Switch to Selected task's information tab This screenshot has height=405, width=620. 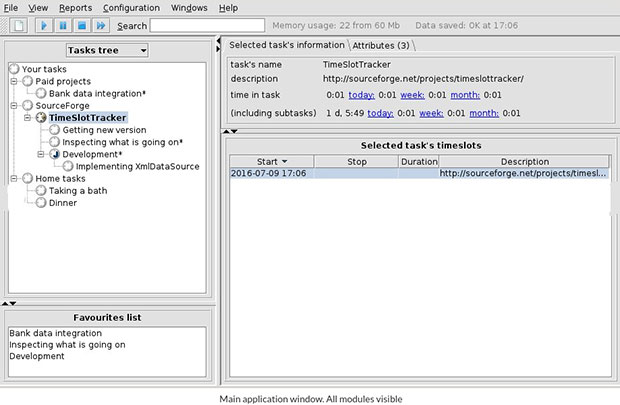click(x=287, y=45)
